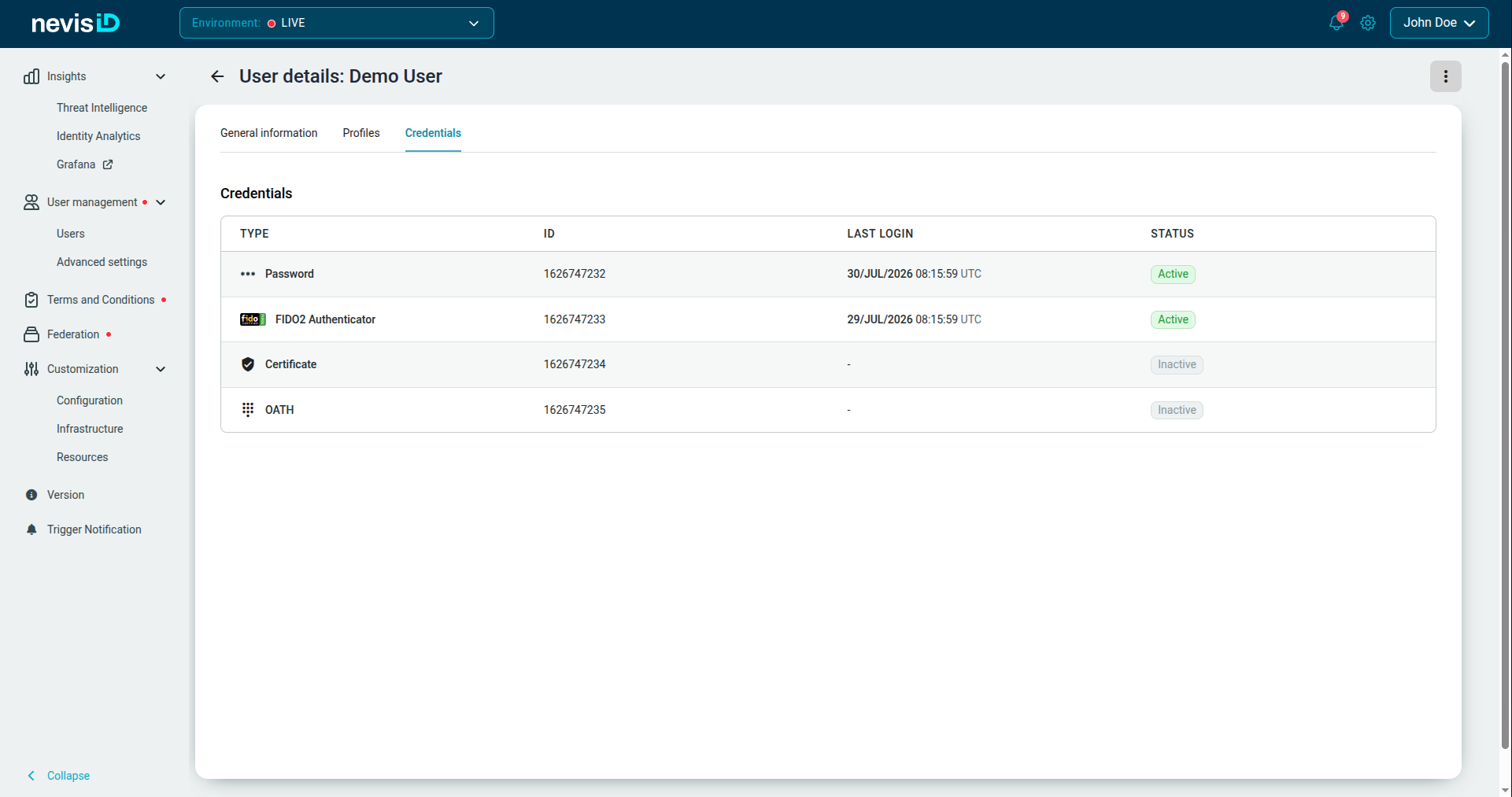Open the John Doe user menu
The image size is (1512, 797).
pos(1439,23)
